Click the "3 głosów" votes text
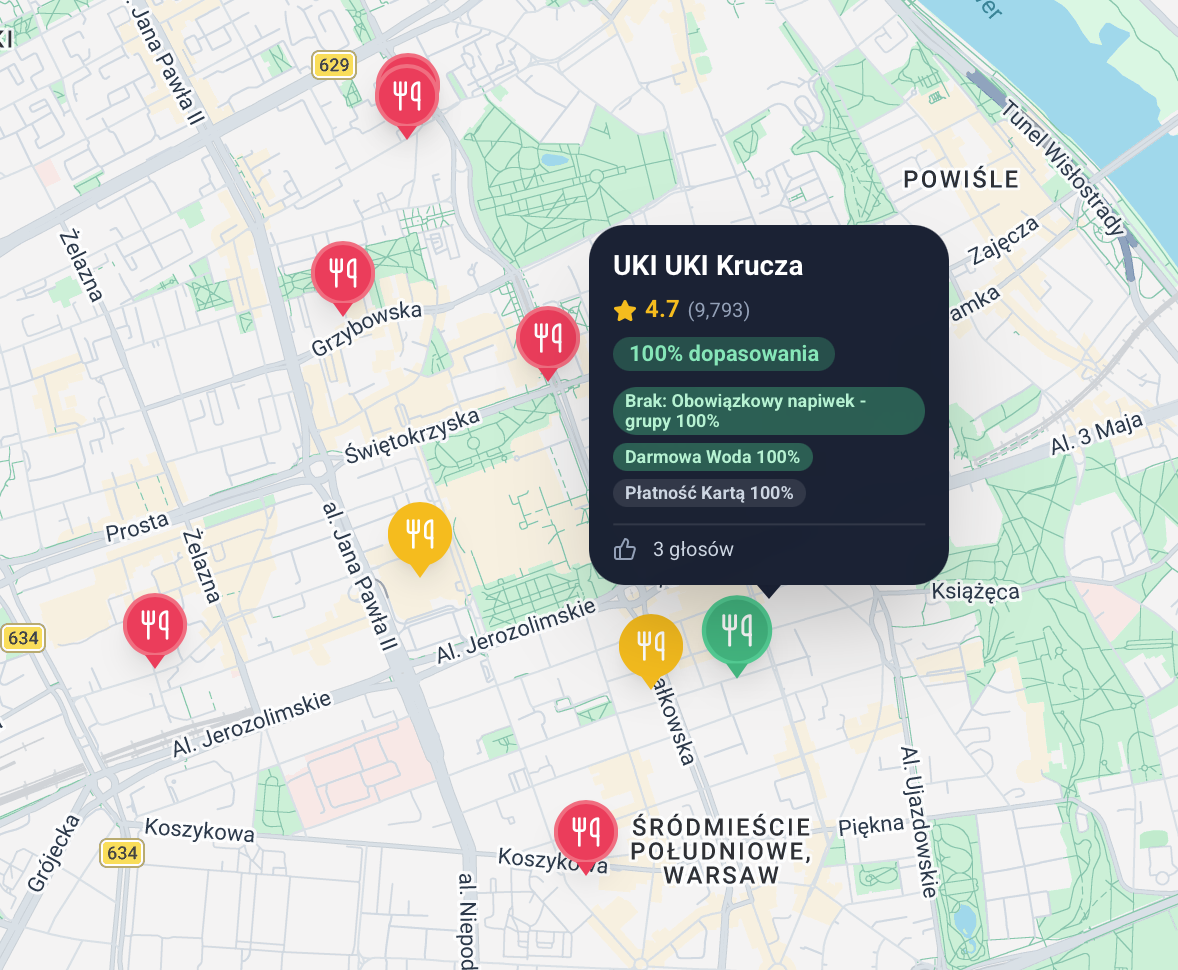Screen dimensions: 1178x970 pyautogui.click(x=693, y=549)
